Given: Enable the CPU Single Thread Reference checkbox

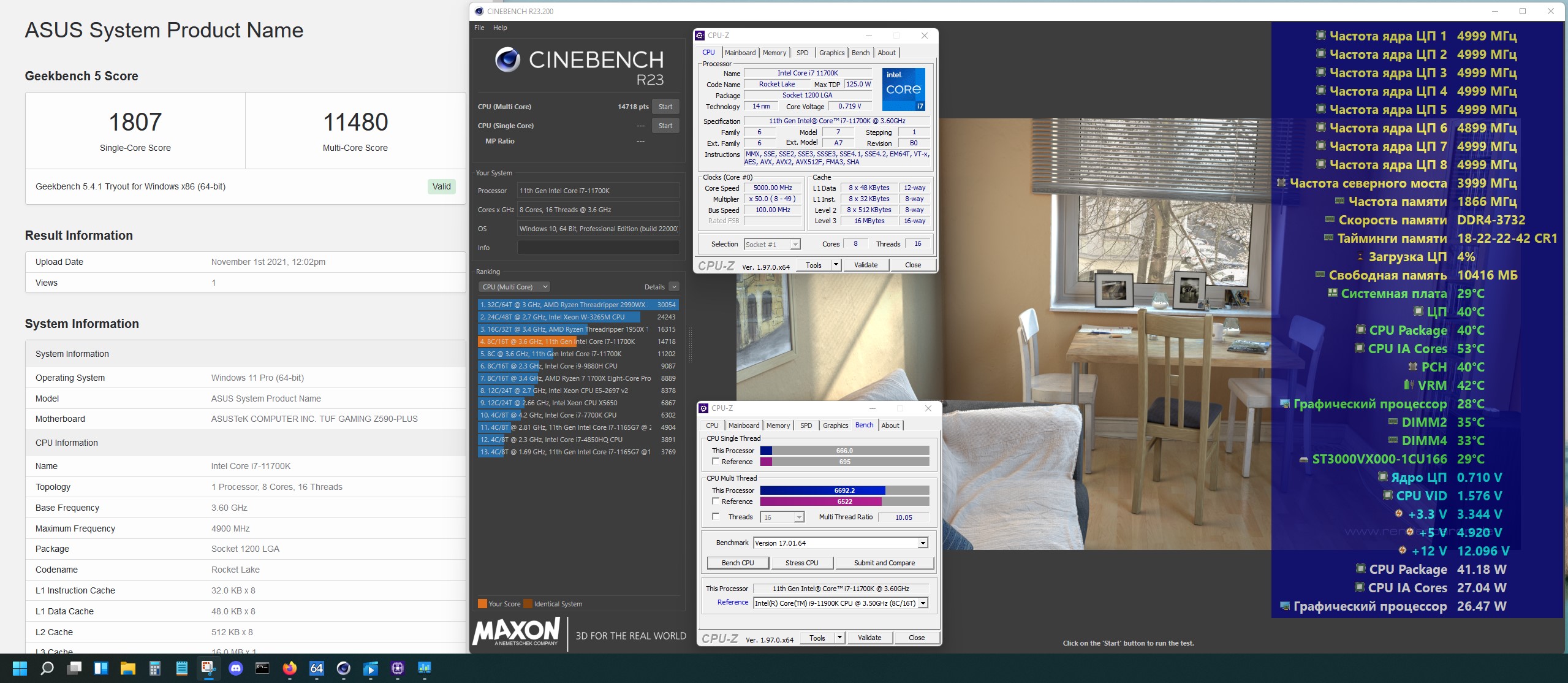Looking at the screenshot, I should click(716, 462).
